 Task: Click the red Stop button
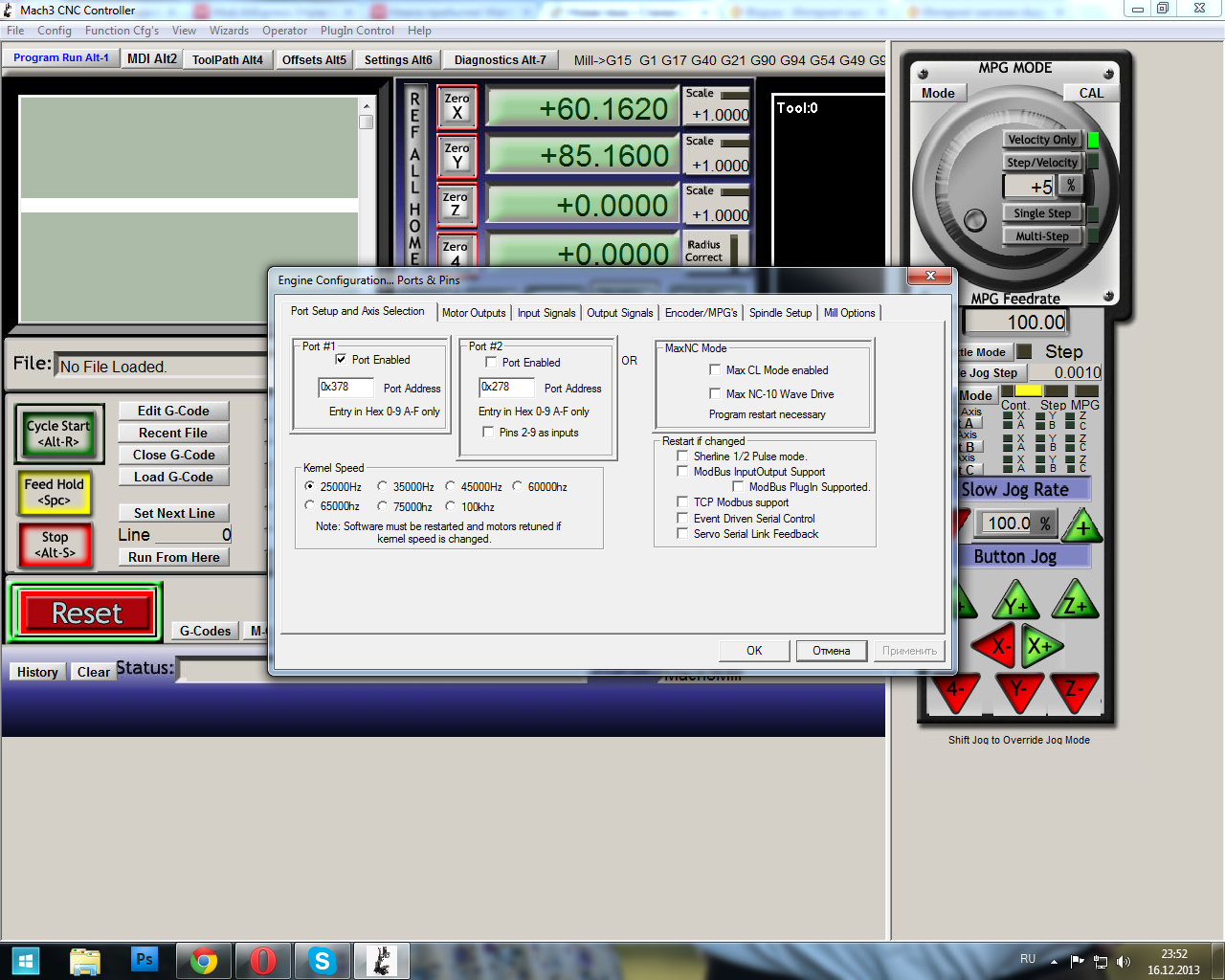tap(55, 545)
